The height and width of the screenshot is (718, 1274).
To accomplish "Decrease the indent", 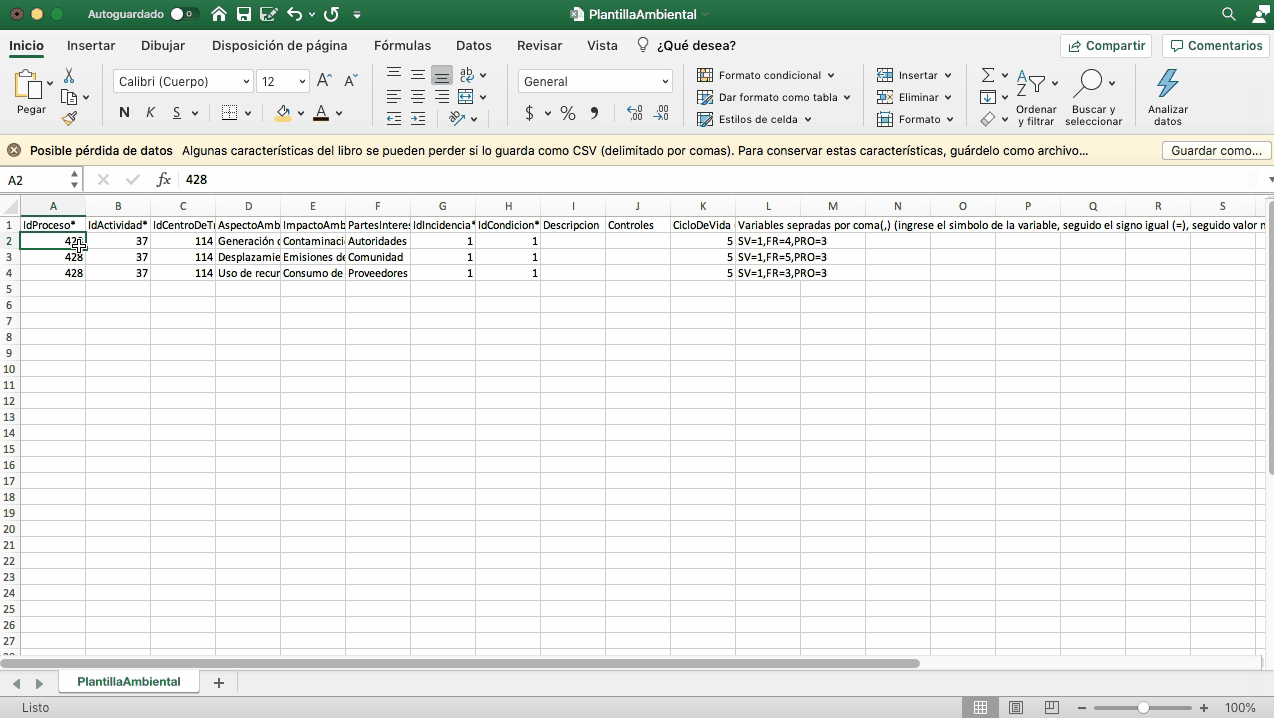I will [x=394, y=118].
